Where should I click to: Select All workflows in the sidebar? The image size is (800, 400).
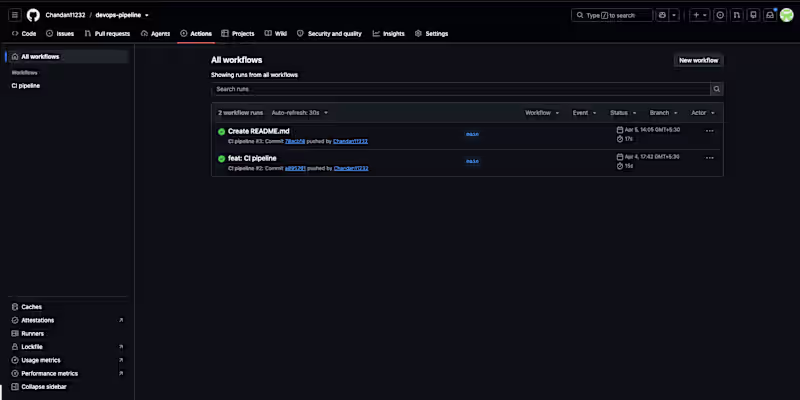[68, 57]
